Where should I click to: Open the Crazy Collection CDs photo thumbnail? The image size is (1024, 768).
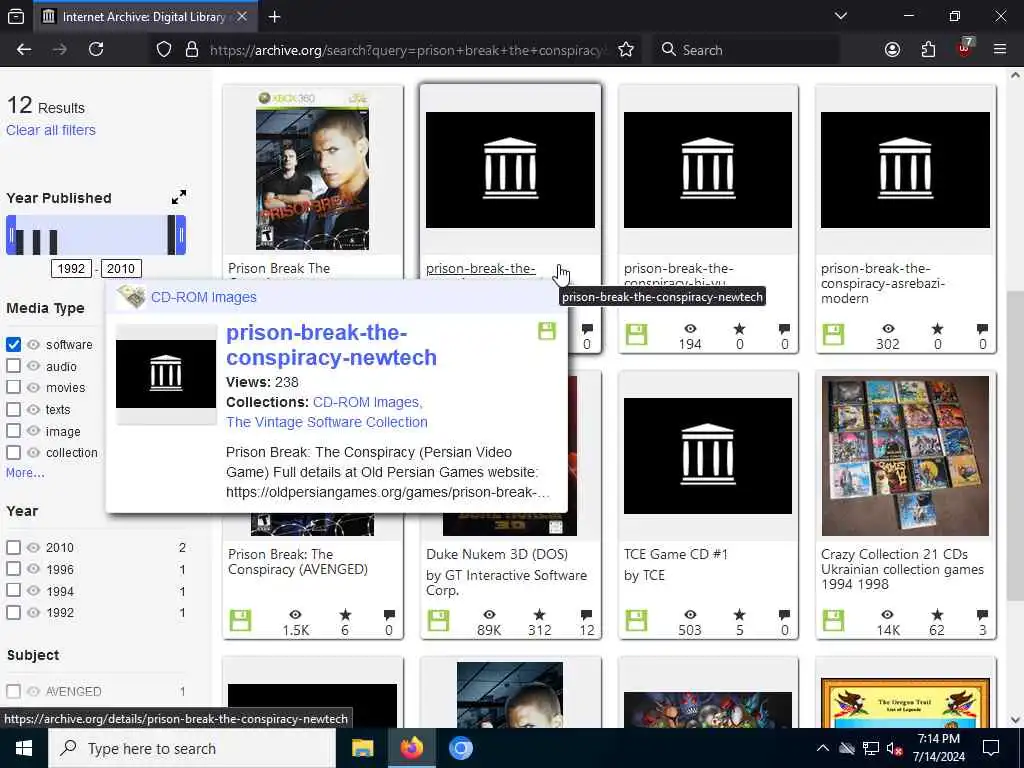pos(905,456)
